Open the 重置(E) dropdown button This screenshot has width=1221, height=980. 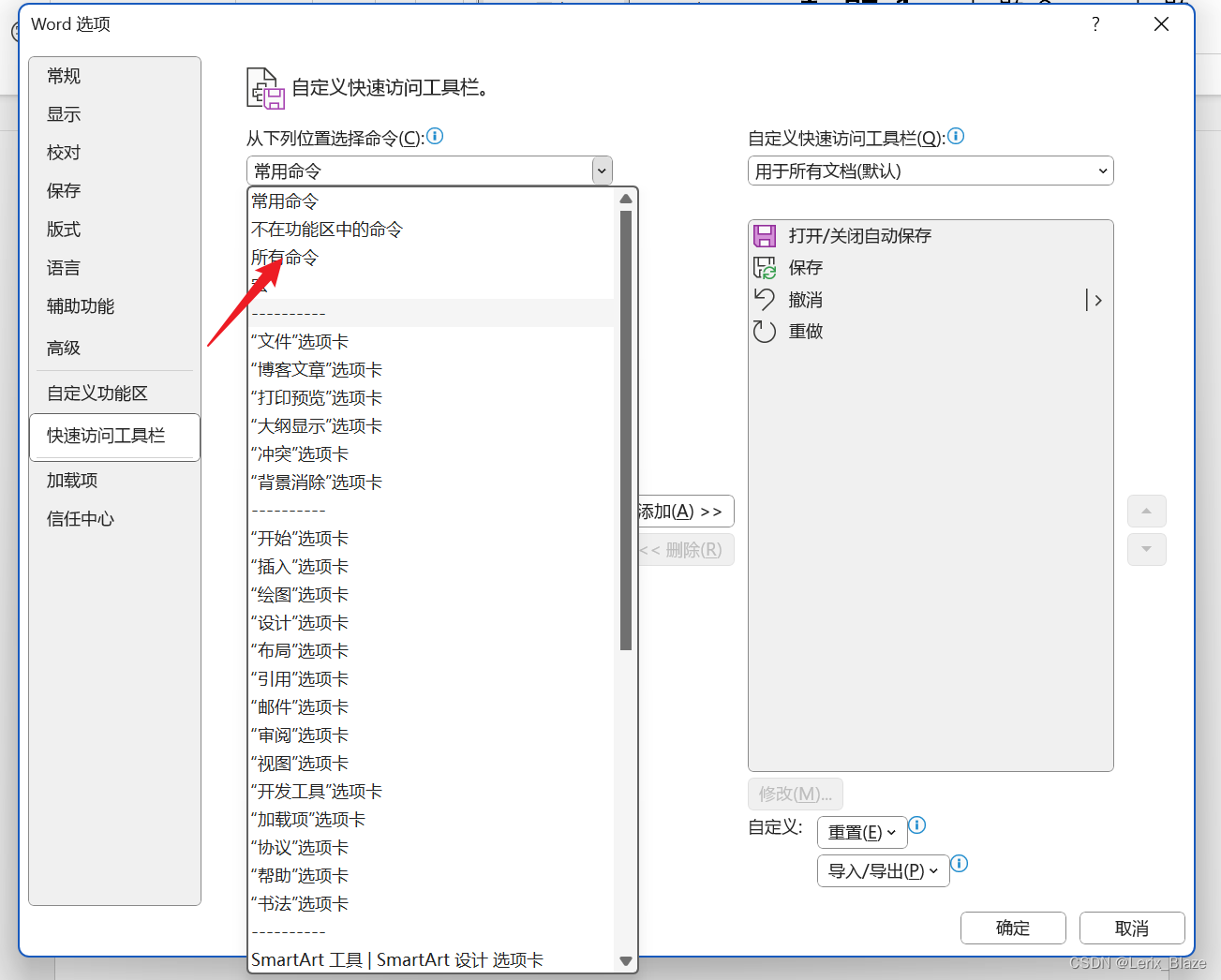862,832
